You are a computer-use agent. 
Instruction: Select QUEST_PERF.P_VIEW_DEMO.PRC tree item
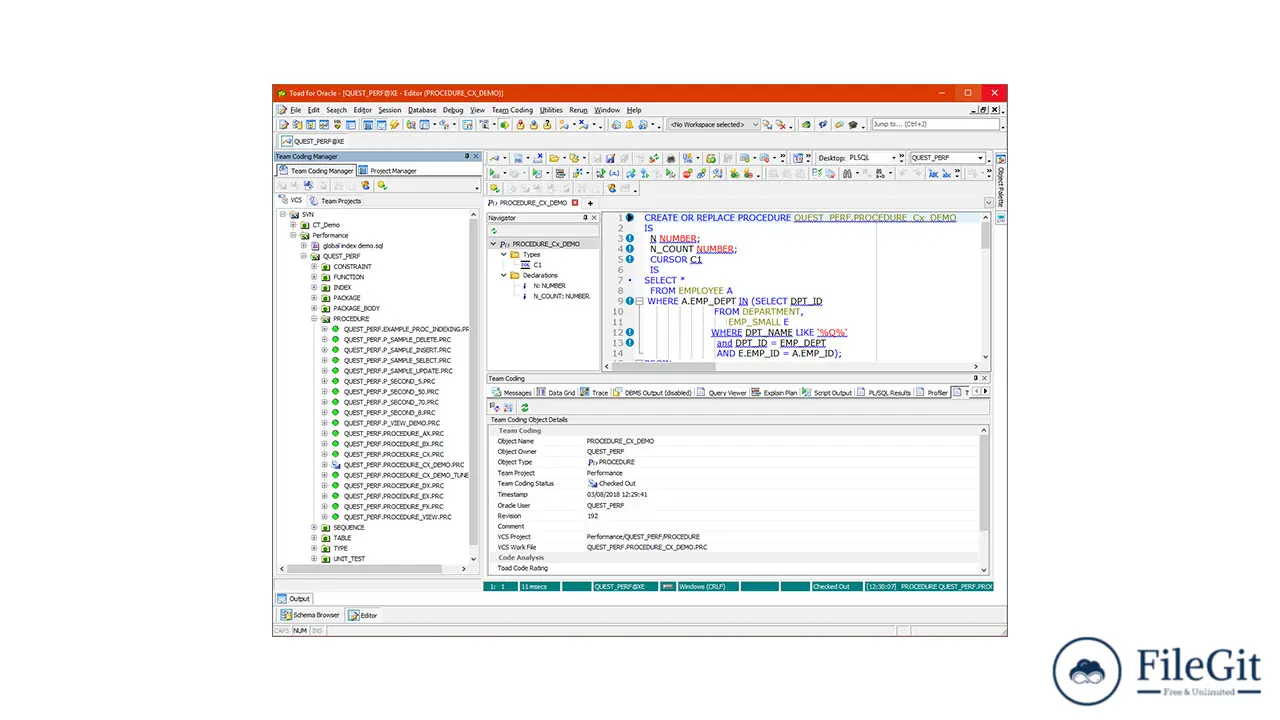click(x=392, y=423)
